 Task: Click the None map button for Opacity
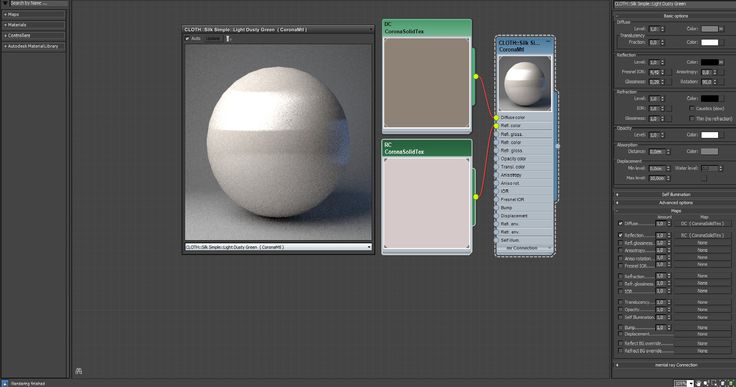coord(702,310)
